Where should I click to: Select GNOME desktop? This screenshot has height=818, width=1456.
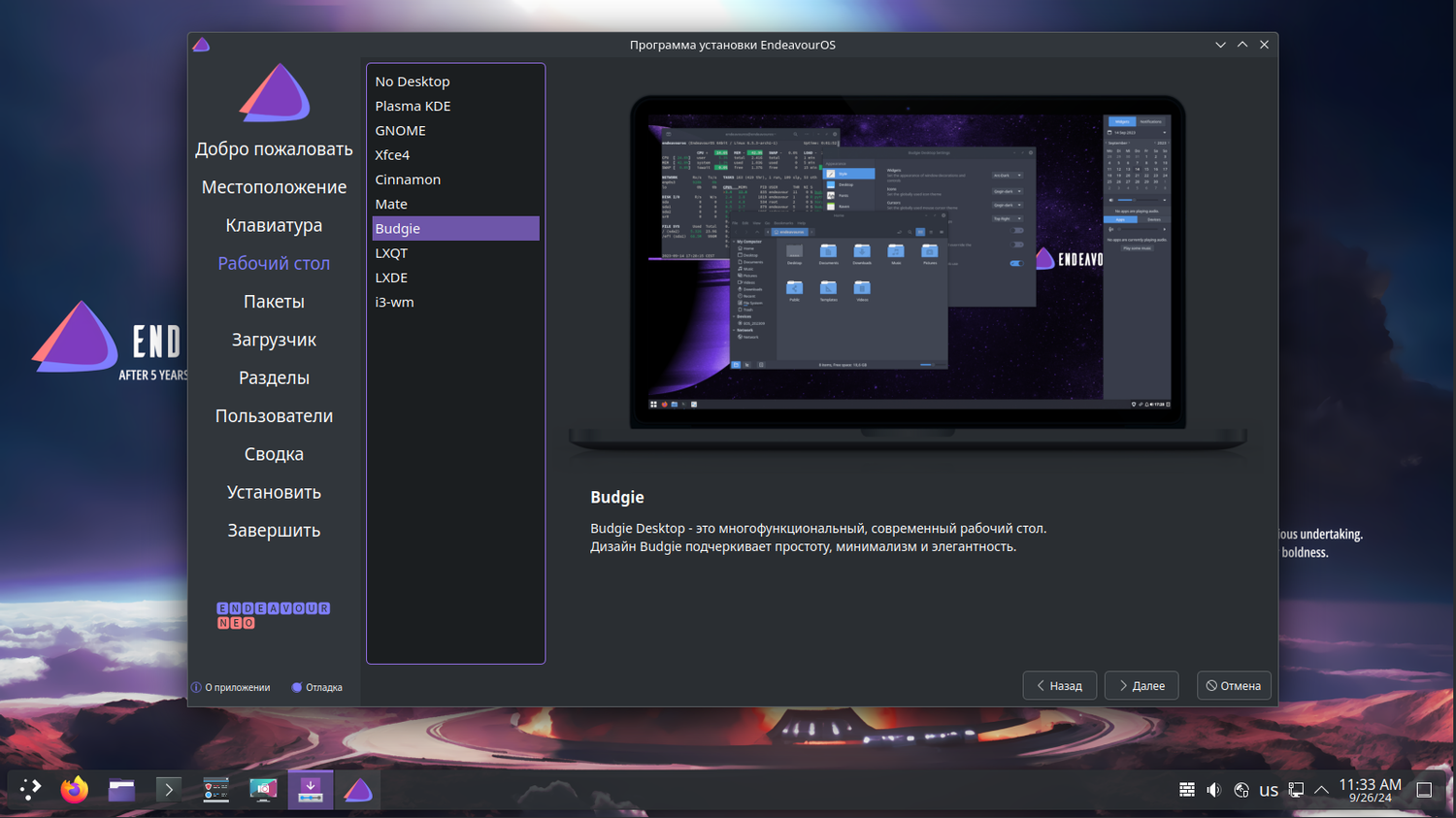455,130
